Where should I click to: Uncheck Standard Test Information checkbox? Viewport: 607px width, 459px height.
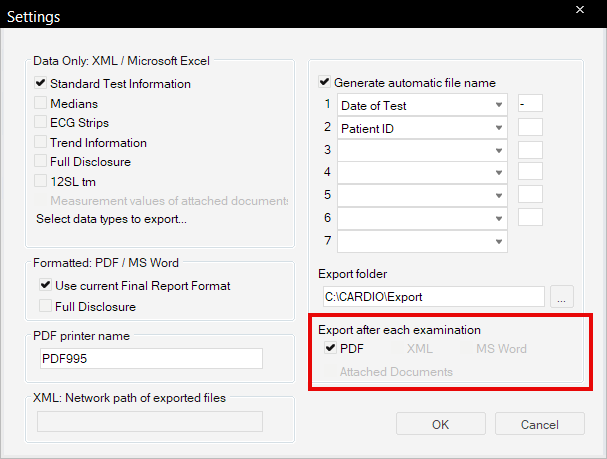click(x=41, y=84)
